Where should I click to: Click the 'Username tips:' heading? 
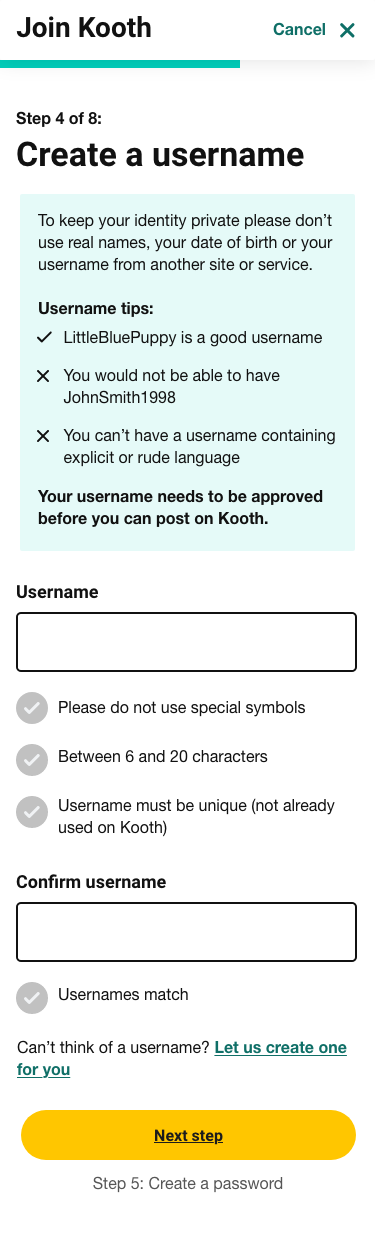point(96,309)
